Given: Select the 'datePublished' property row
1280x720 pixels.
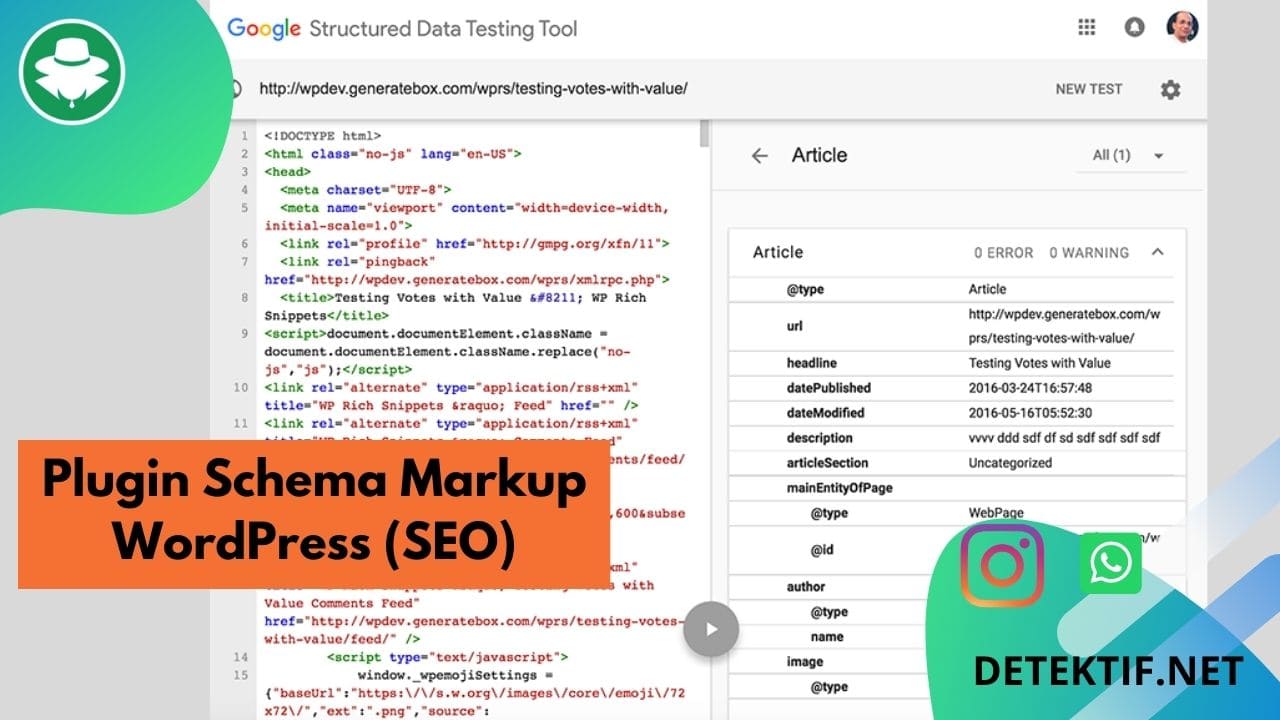Looking at the screenshot, I should click(x=950, y=388).
